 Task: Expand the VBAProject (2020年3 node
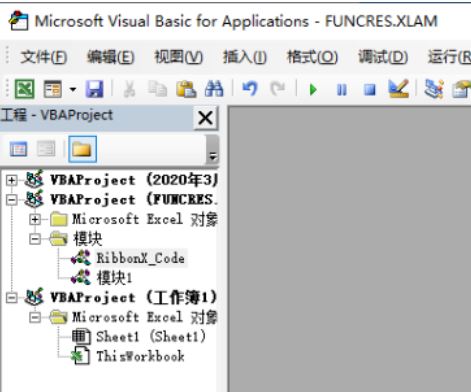coord(12,180)
